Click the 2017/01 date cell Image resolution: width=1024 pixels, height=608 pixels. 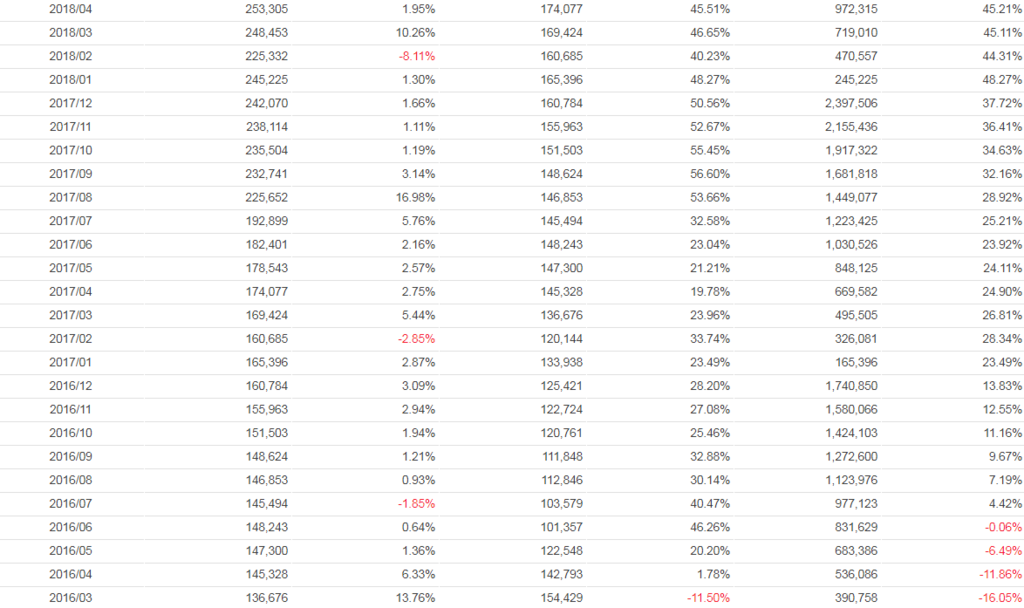pyautogui.click(x=68, y=363)
